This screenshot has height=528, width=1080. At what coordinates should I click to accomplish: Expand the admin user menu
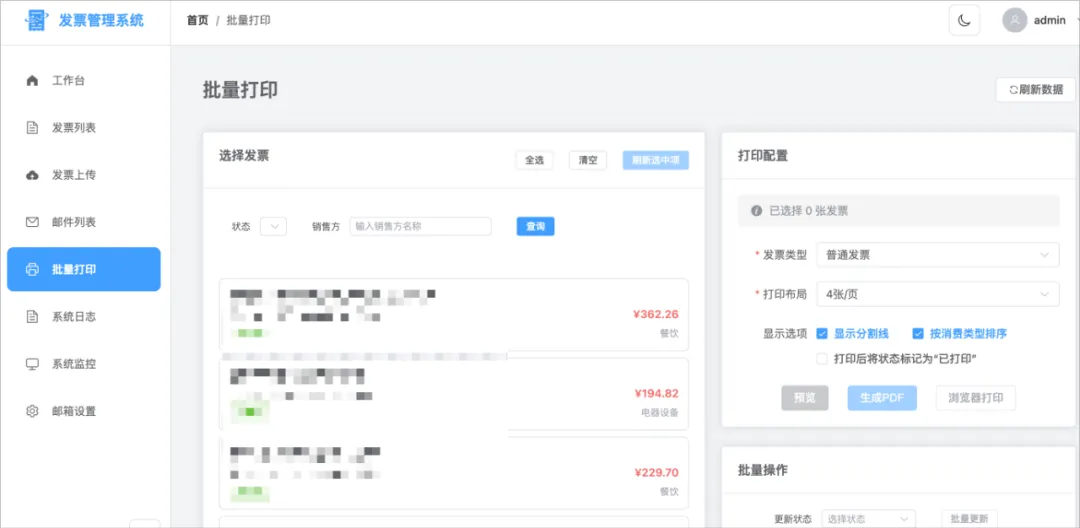1039,20
